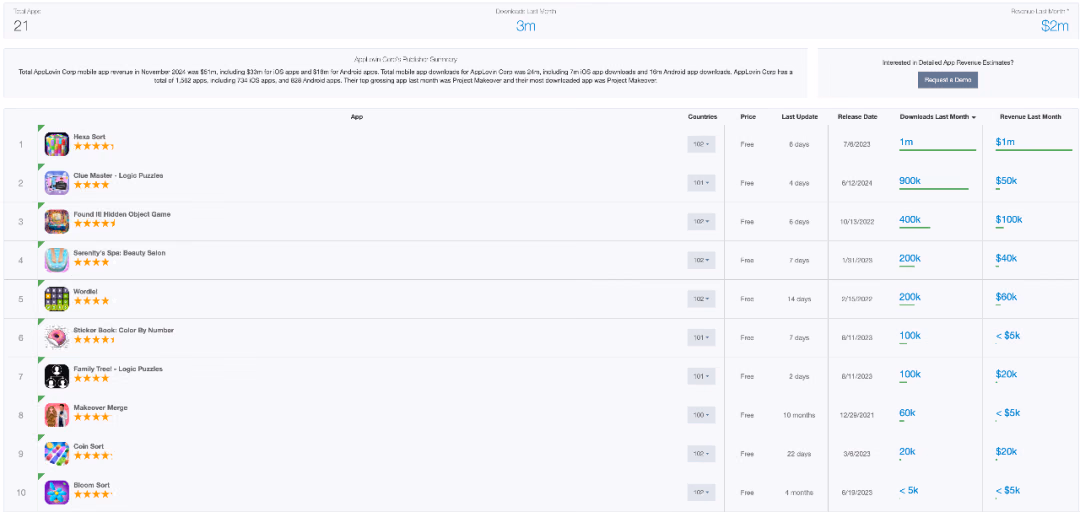
Task: Expand countries dropdown for Coin Sort
Action: [701, 453]
